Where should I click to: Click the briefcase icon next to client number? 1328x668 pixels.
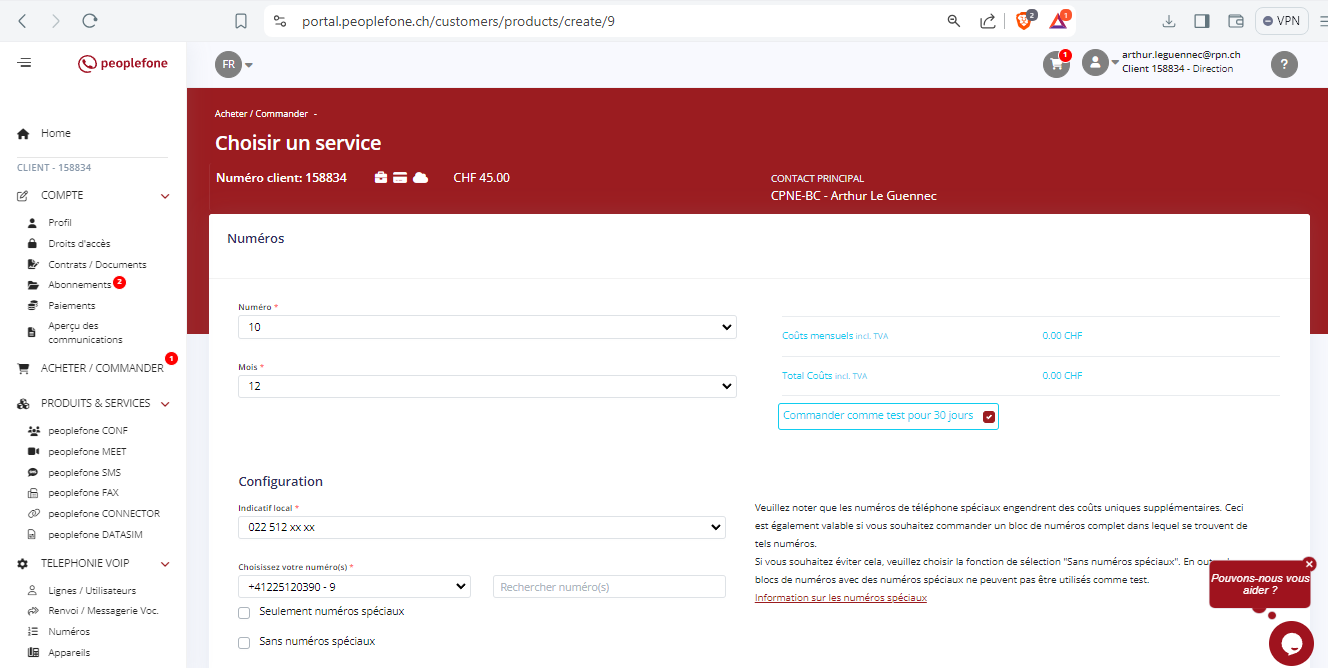click(381, 178)
